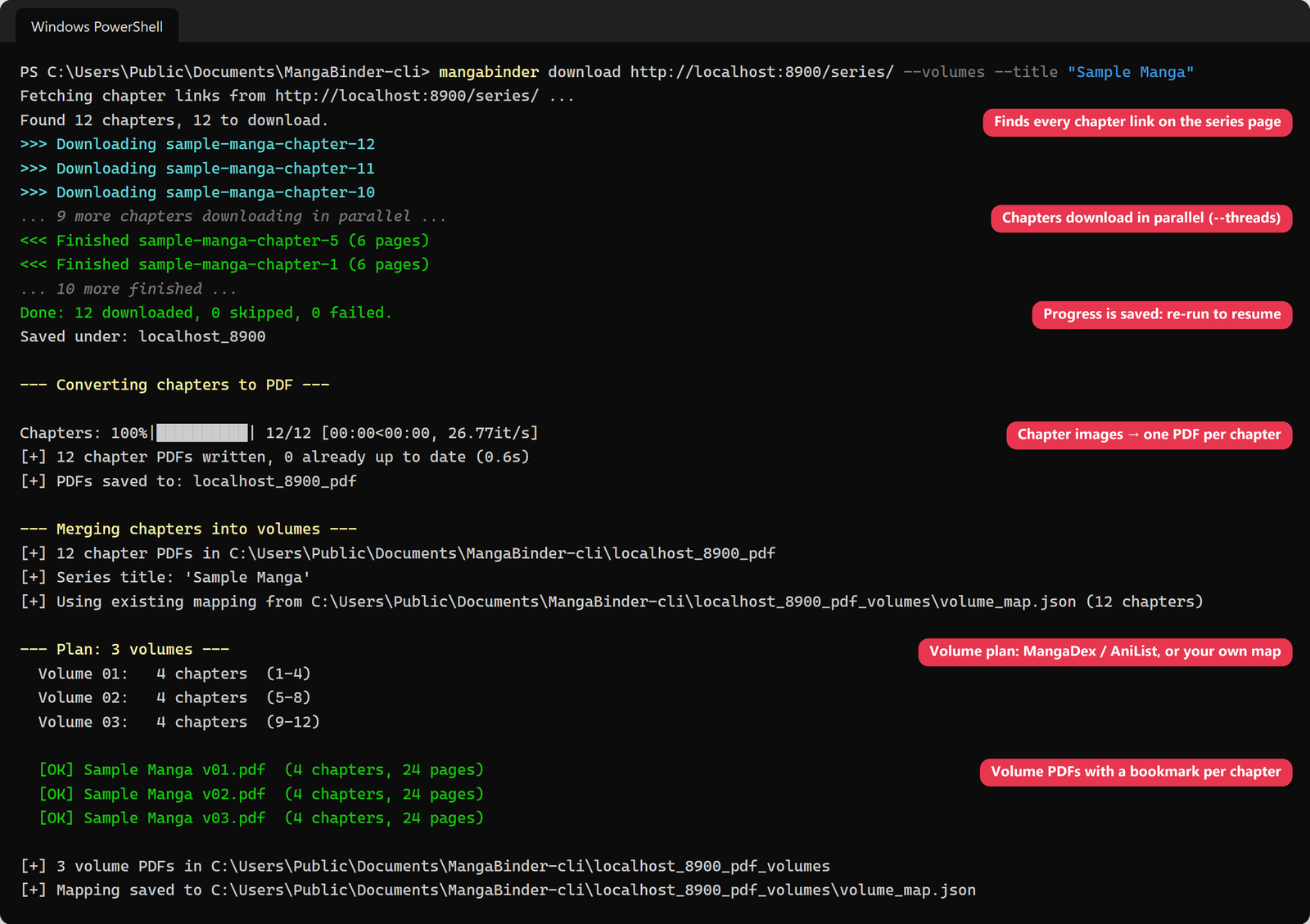
Task: Click the 'Found 12 chapters, 12 to download.' line
Action: click(174, 120)
